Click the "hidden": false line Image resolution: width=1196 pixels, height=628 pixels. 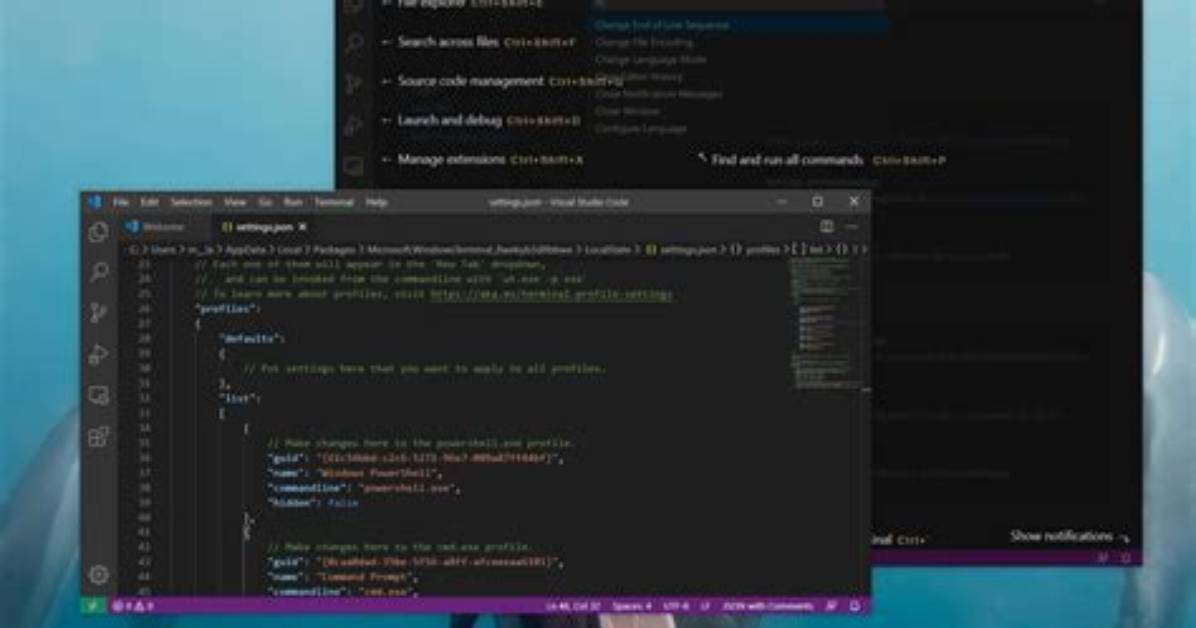[x=313, y=503]
